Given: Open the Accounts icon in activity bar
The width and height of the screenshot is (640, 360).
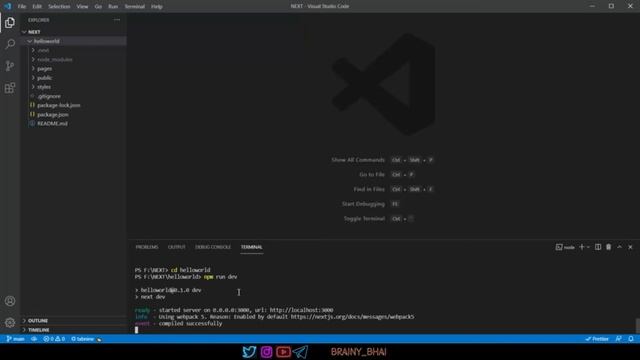Looking at the screenshot, I should pyautogui.click(x=10, y=301).
